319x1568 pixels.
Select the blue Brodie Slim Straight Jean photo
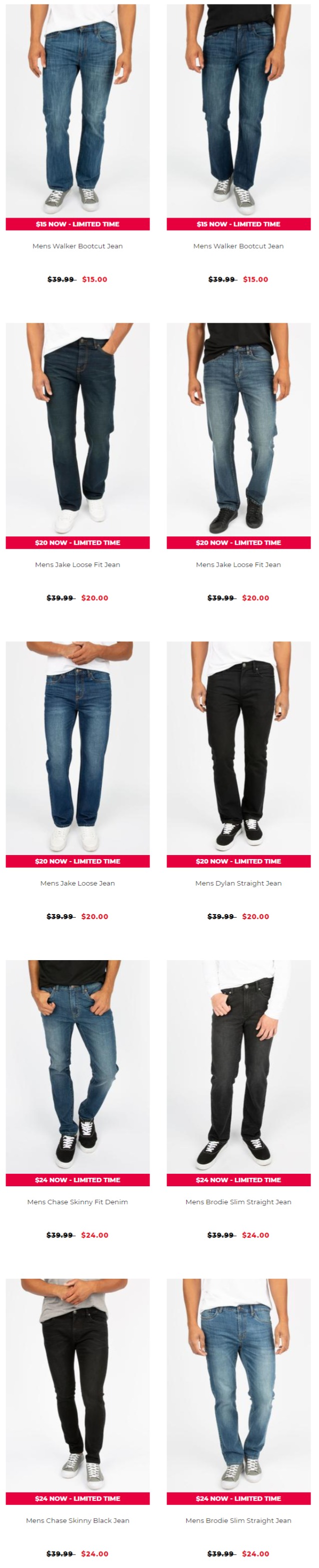(238, 1385)
